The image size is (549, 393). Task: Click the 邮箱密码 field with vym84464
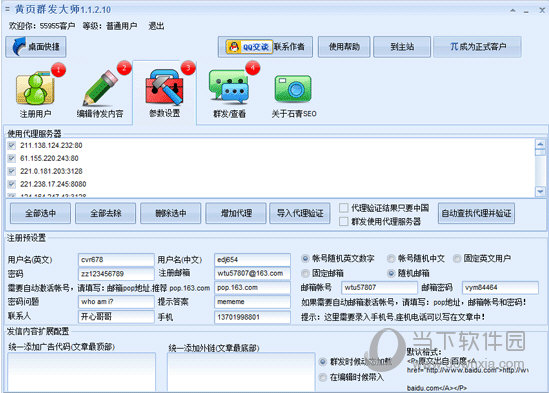[x=500, y=288]
